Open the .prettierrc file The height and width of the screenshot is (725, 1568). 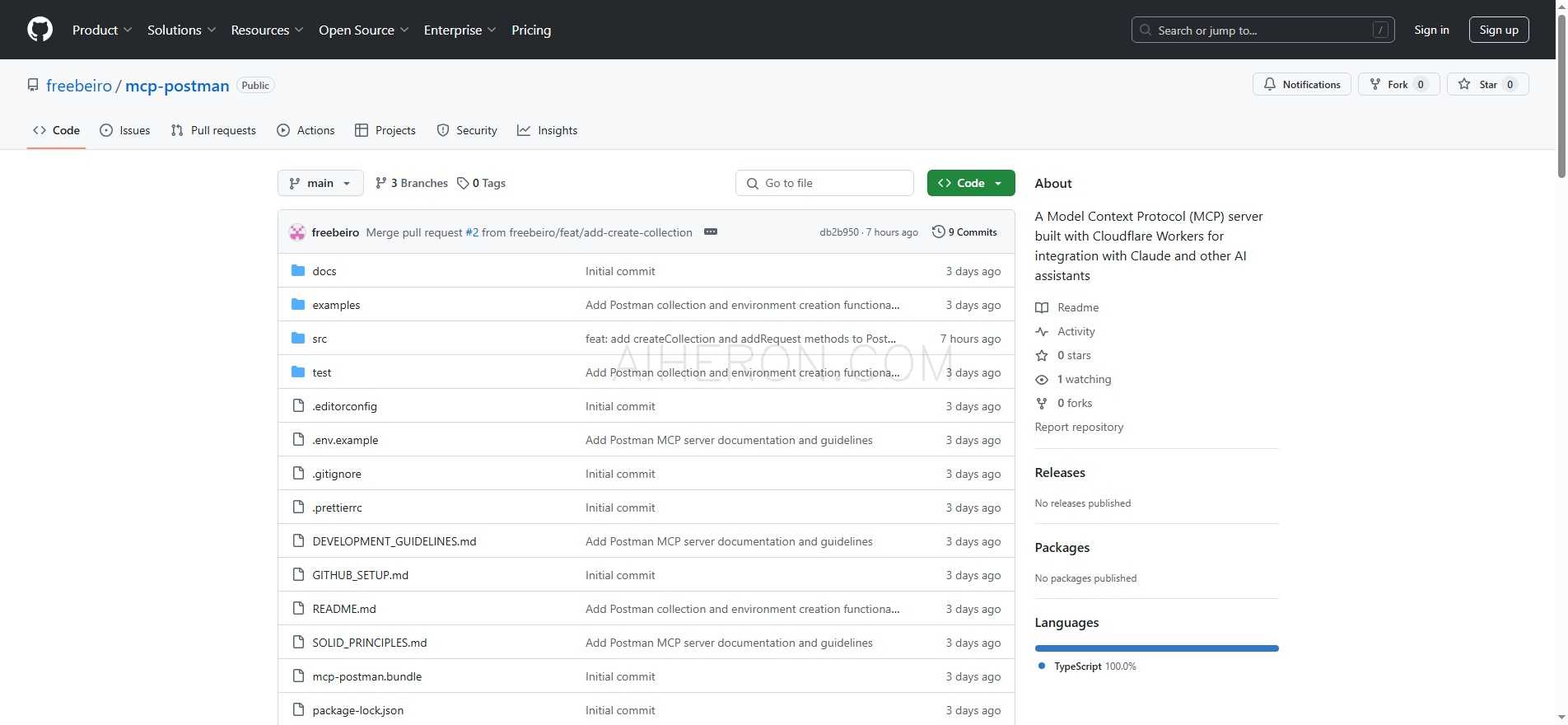coord(338,507)
